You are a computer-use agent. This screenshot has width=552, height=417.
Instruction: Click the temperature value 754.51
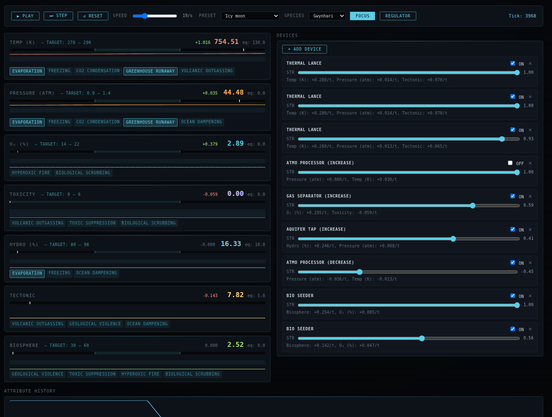(226, 42)
